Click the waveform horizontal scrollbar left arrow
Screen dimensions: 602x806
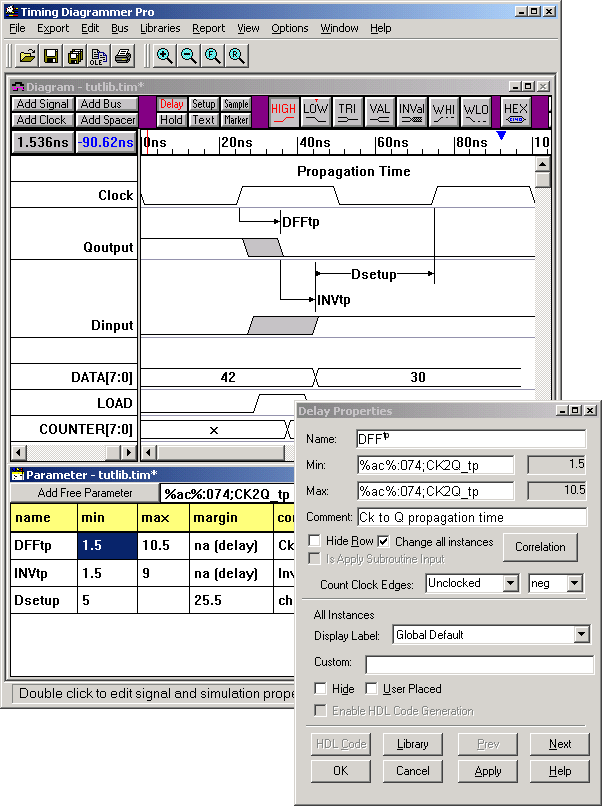coord(149,453)
